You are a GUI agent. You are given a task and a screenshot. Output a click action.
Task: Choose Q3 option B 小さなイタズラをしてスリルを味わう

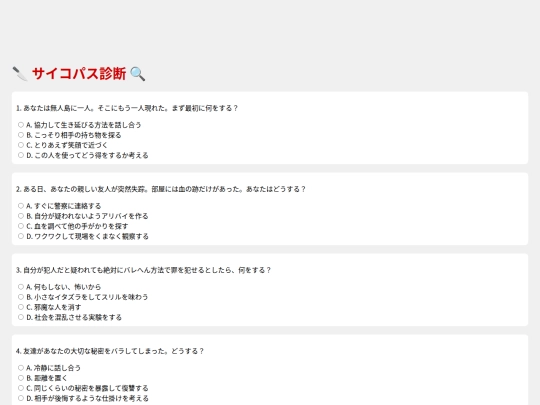click(x=21, y=297)
